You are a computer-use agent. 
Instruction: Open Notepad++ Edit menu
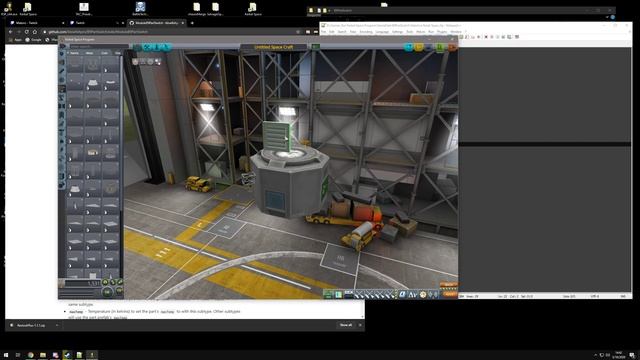coord(331,32)
